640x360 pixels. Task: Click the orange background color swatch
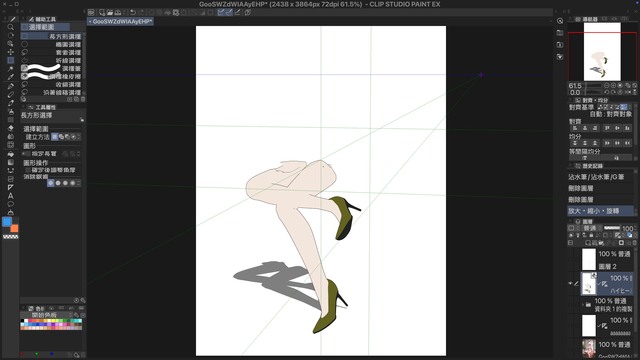click(15, 229)
